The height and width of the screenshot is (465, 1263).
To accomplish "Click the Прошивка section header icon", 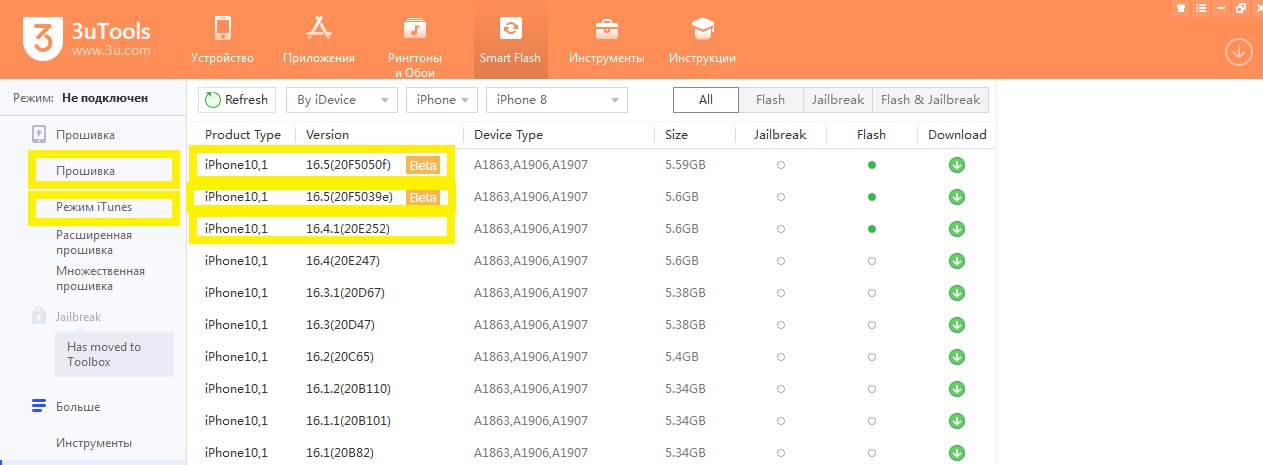I will [x=39, y=134].
